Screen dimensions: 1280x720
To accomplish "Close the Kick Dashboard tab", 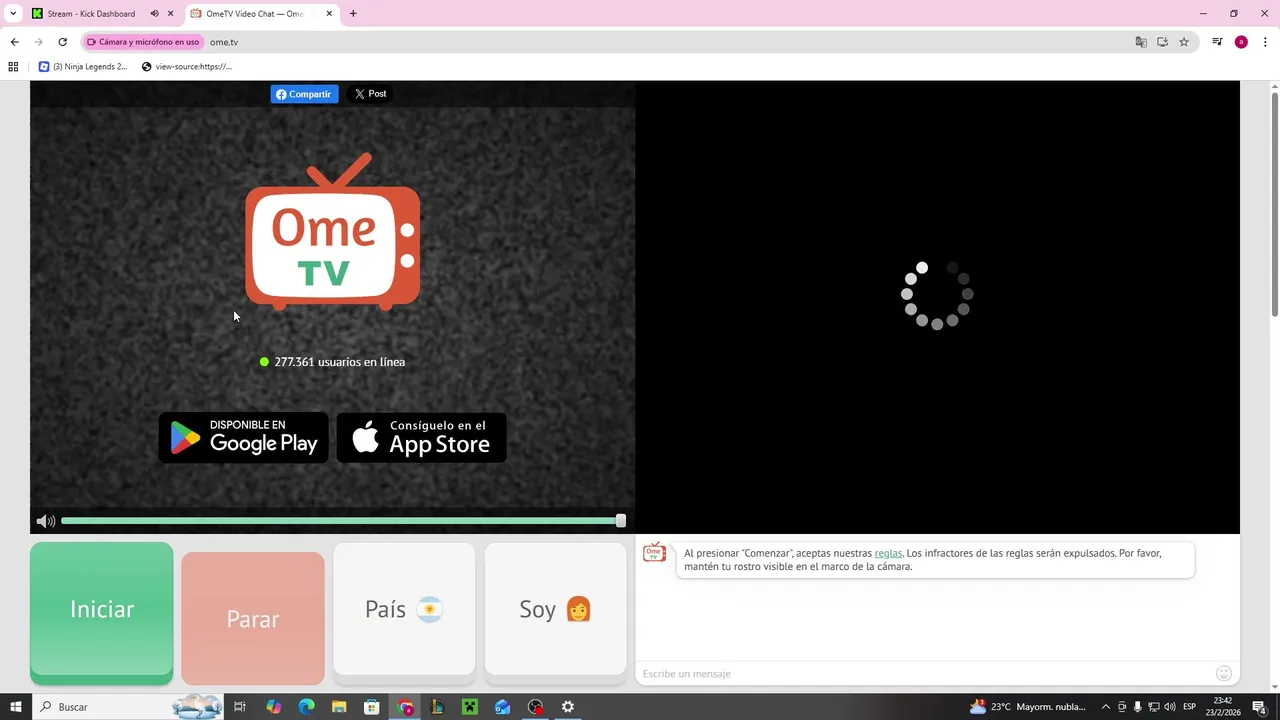I will [170, 14].
